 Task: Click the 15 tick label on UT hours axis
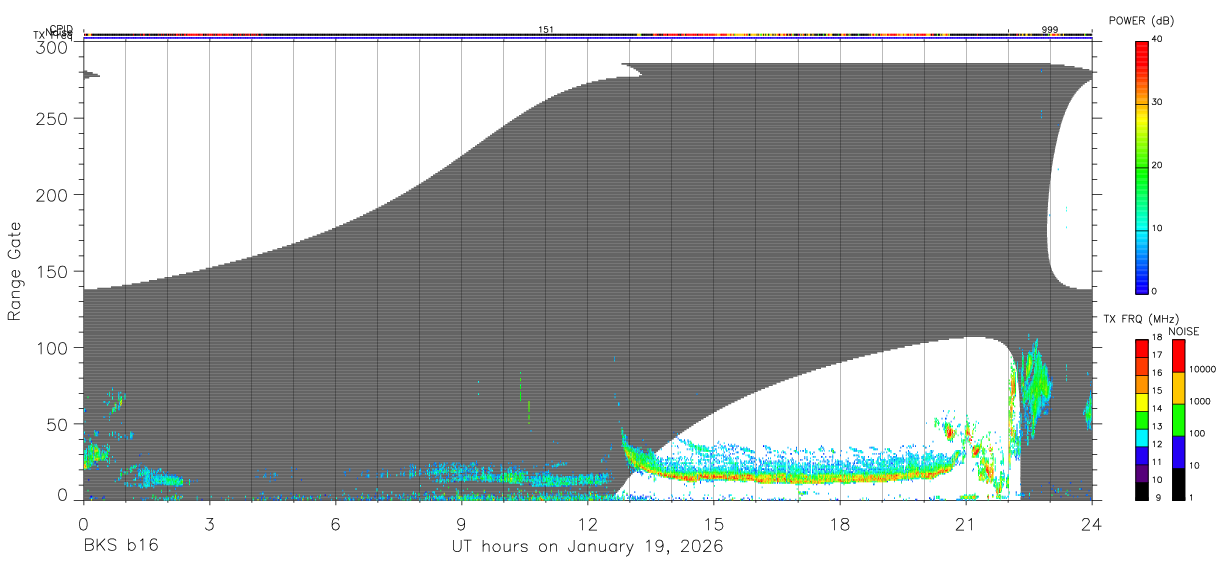pyautogui.click(x=714, y=525)
